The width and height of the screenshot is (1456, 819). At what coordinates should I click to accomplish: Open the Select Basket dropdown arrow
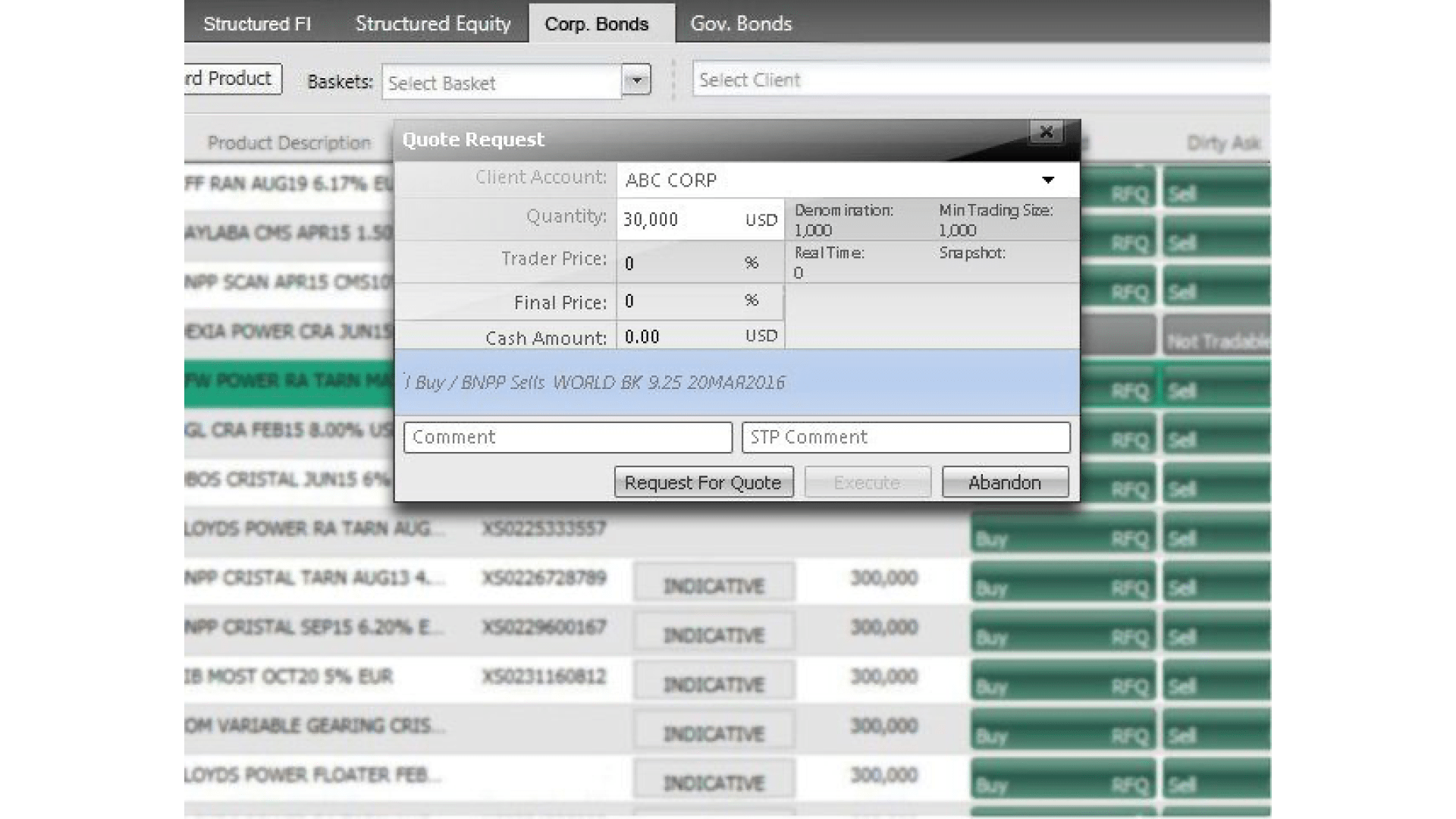pos(636,80)
